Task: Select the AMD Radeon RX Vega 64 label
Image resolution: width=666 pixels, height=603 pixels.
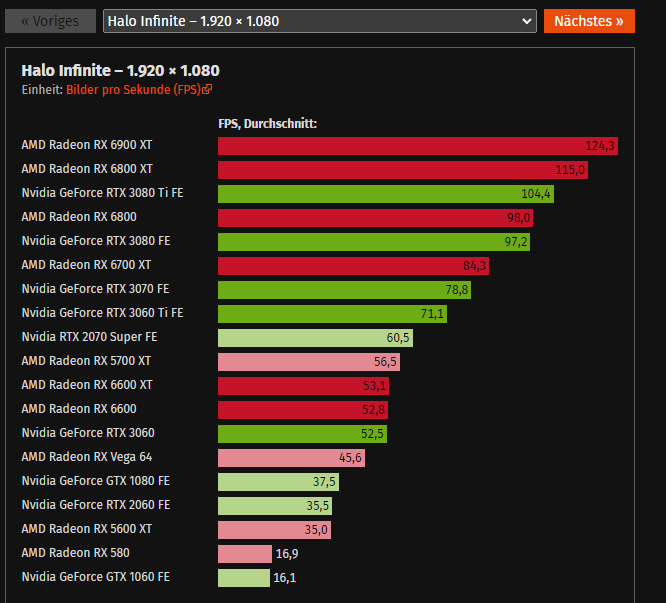Action: pyautogui.click(x=87, y=457)
